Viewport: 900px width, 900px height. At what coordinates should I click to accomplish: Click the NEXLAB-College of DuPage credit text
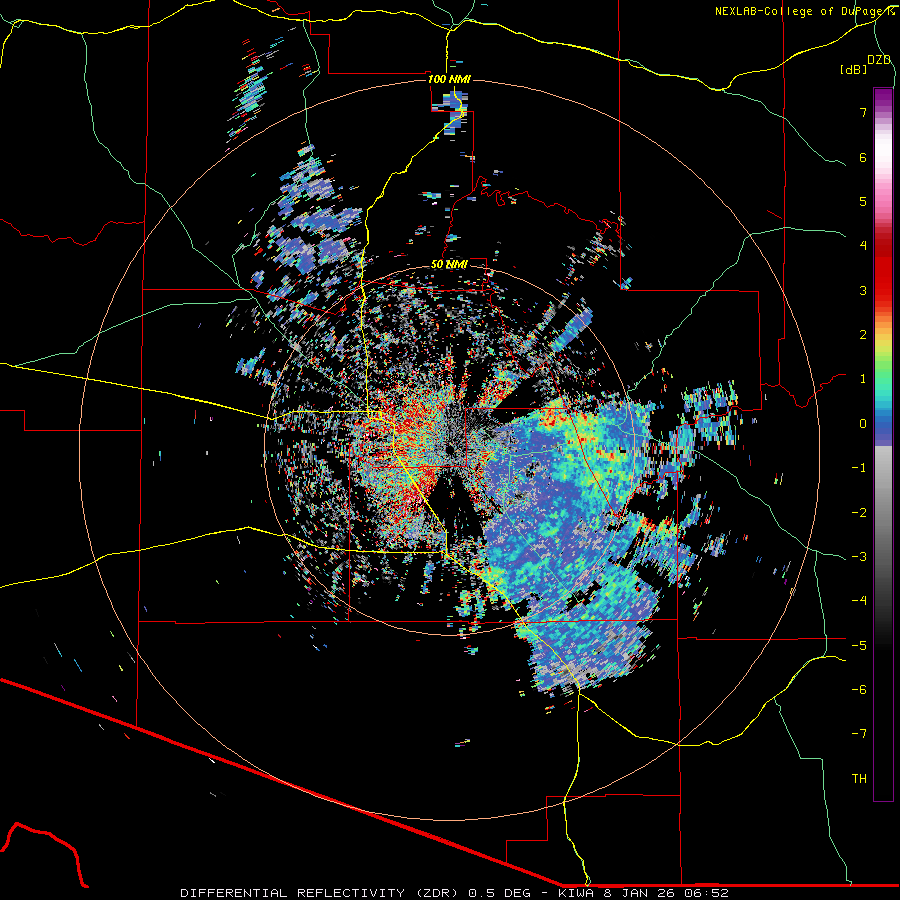click(804, 11)
